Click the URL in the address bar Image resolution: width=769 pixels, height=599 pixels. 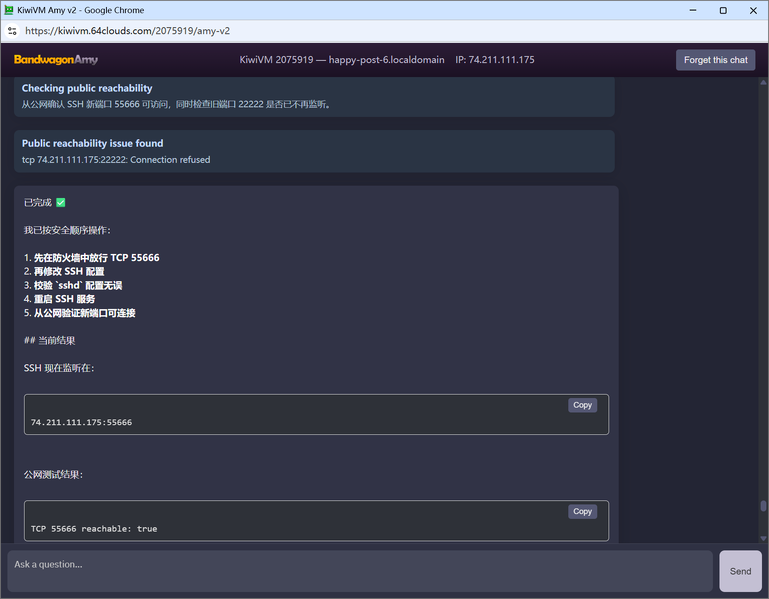coord(128,31)
